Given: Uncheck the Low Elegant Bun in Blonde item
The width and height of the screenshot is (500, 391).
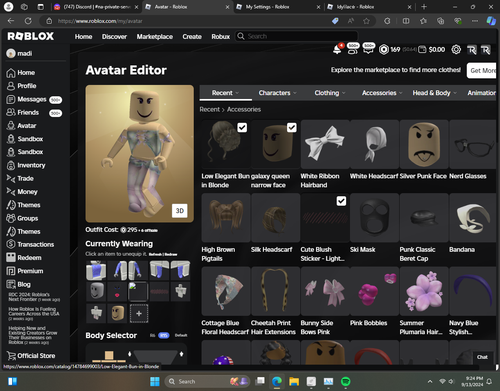Looking at the screenshot, I should 242,128.
